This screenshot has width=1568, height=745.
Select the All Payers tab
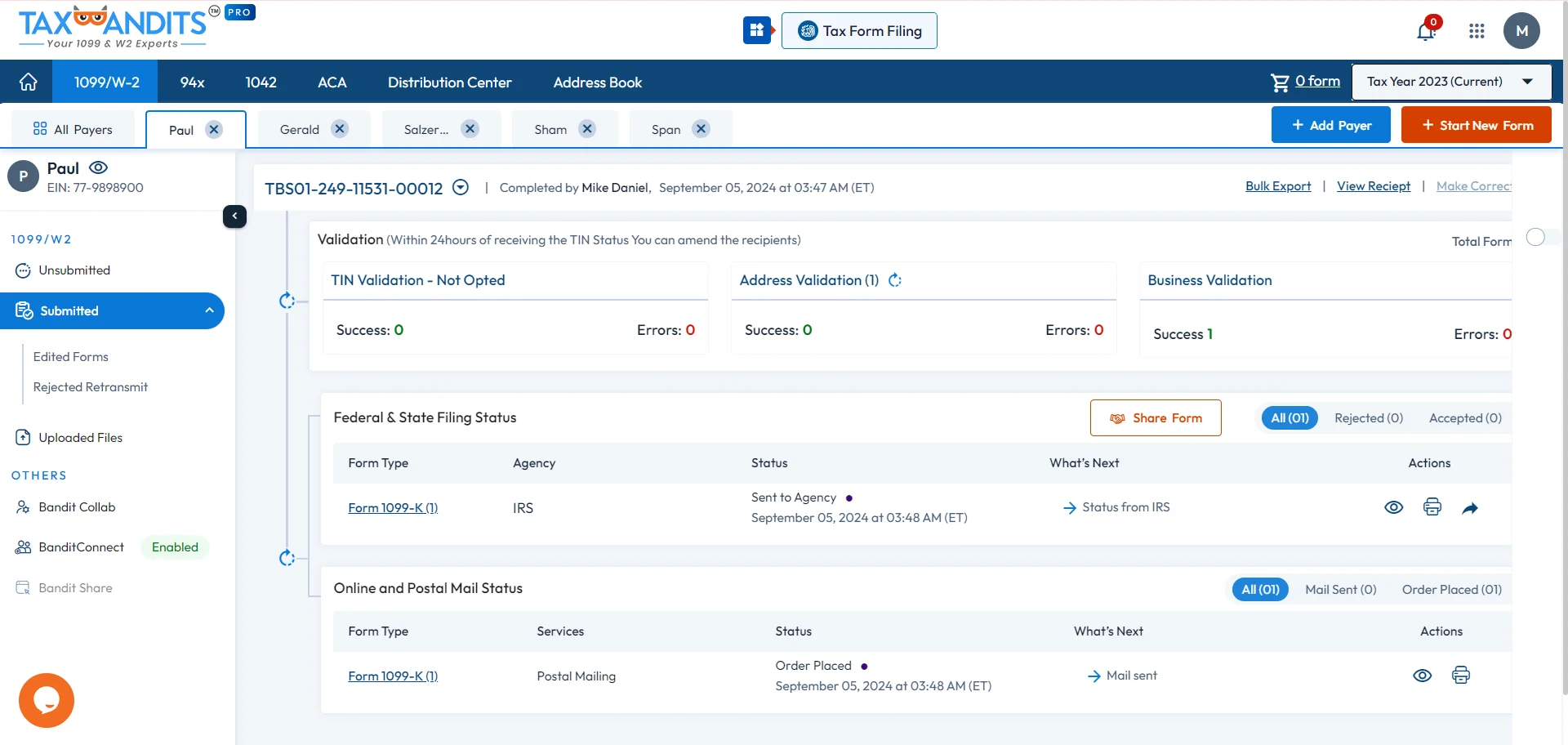click(73, 129)
